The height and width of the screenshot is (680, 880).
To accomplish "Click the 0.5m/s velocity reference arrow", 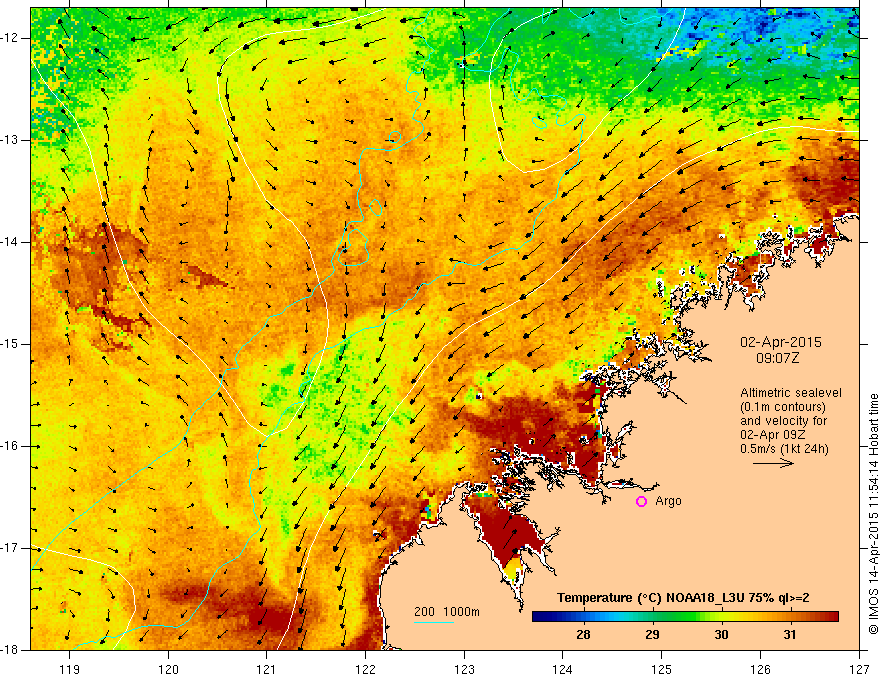I will coord(773,463).
